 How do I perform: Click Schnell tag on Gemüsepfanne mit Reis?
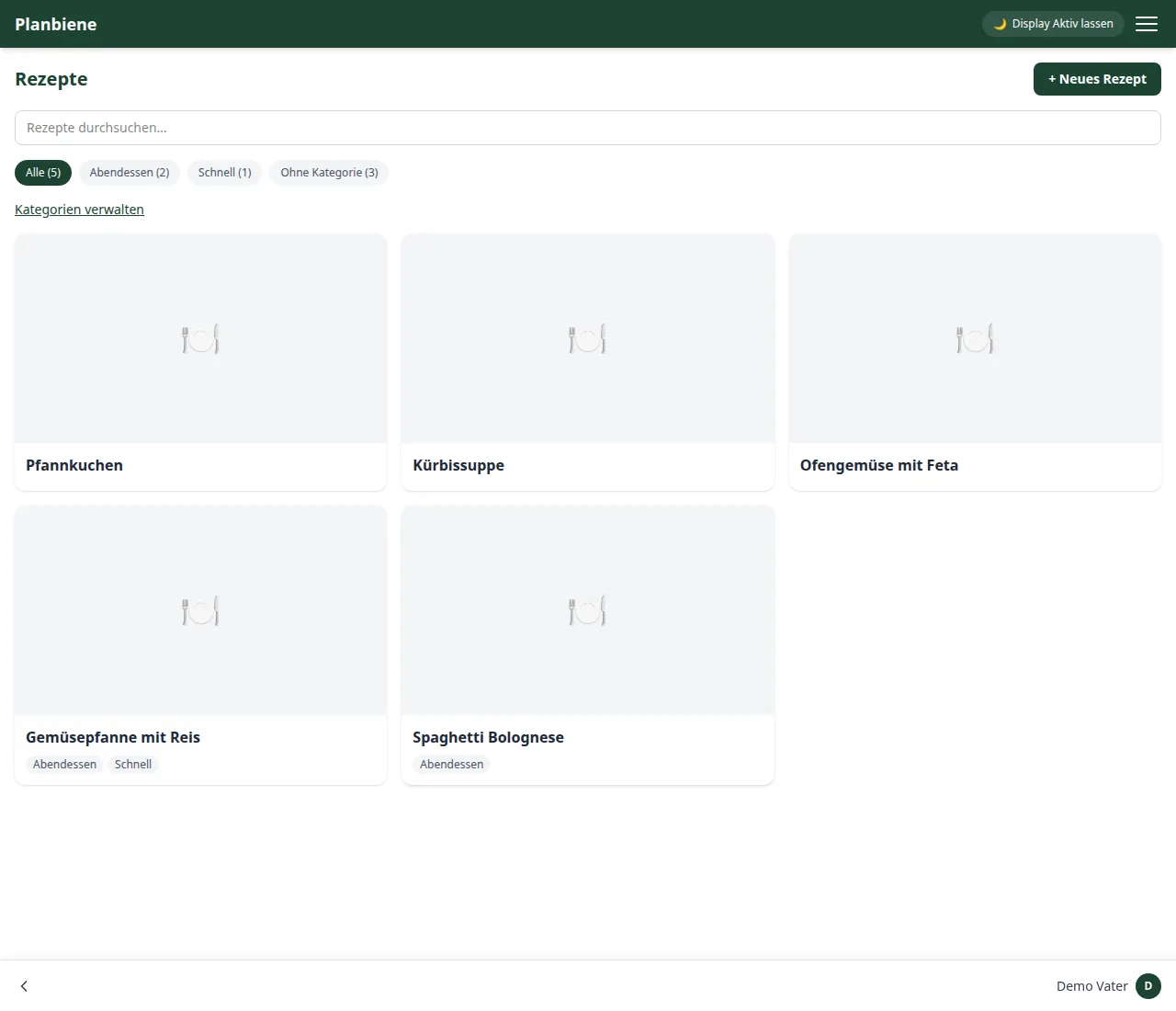[x=133, y=765]
